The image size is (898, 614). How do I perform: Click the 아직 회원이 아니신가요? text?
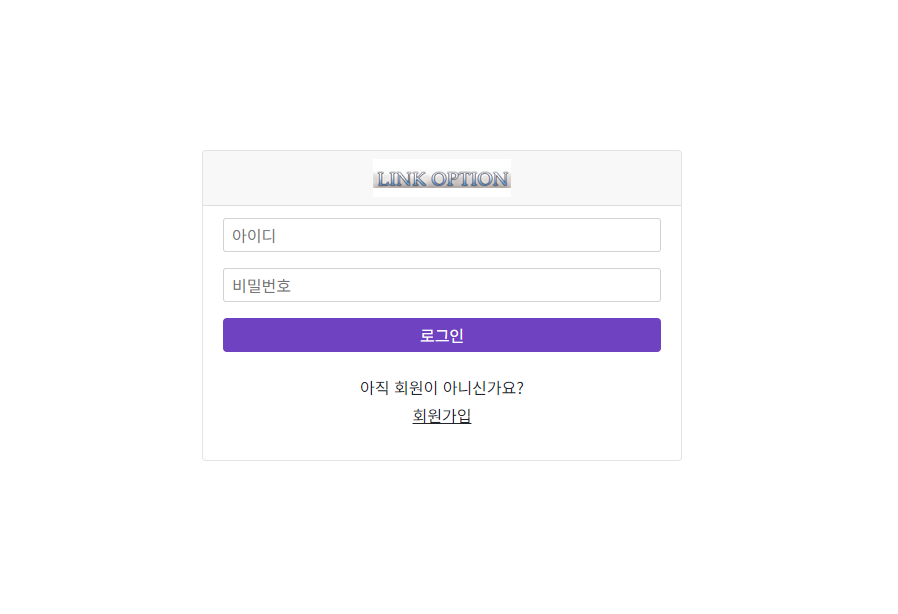[442, 388]
